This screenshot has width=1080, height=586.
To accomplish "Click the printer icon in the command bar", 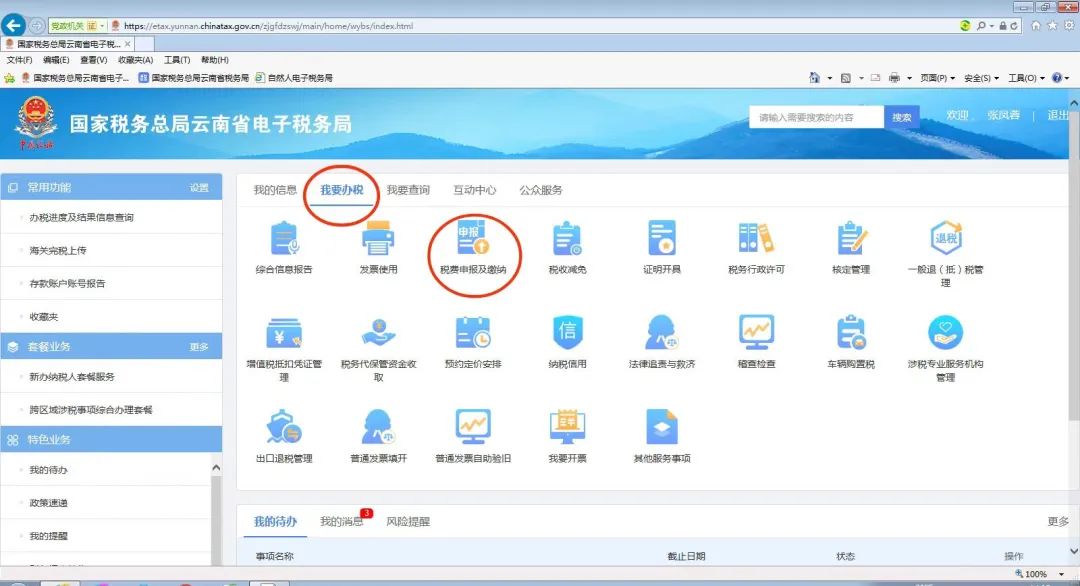I will (x=894, y=78).
